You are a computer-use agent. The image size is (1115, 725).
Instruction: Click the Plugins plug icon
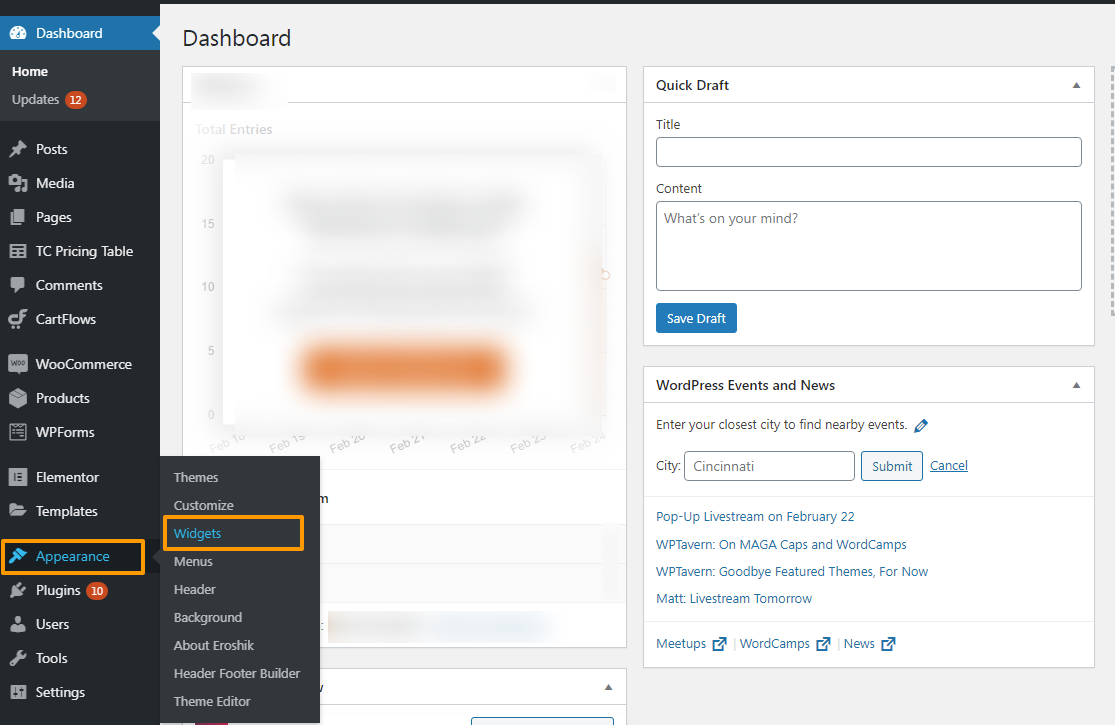(x=18, y=591)
